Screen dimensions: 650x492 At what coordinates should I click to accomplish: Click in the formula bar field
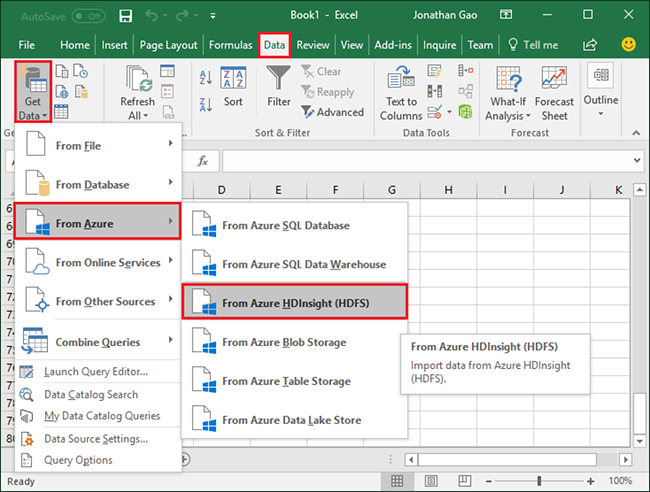coord(420,161)
